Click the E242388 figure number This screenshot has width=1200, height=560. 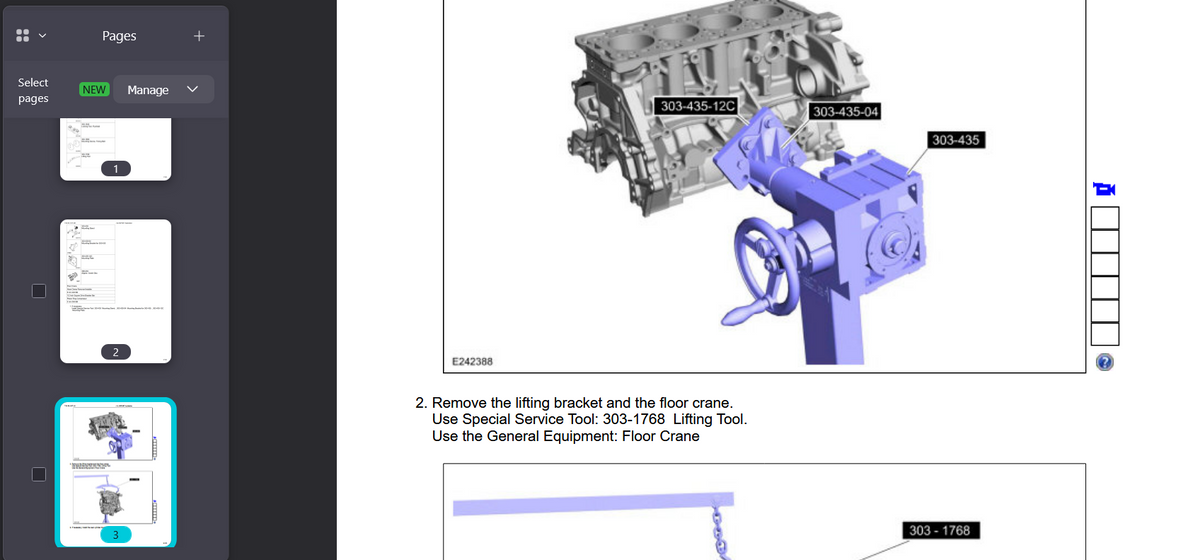(x=472, y=362)
